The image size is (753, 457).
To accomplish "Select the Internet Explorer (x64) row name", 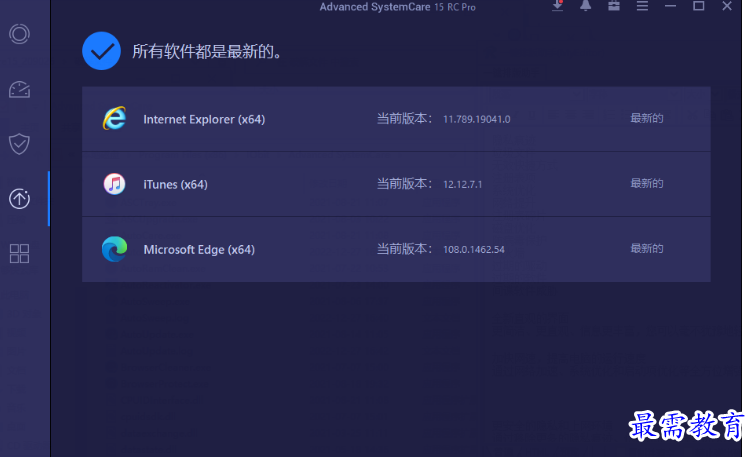I will 204,119.
